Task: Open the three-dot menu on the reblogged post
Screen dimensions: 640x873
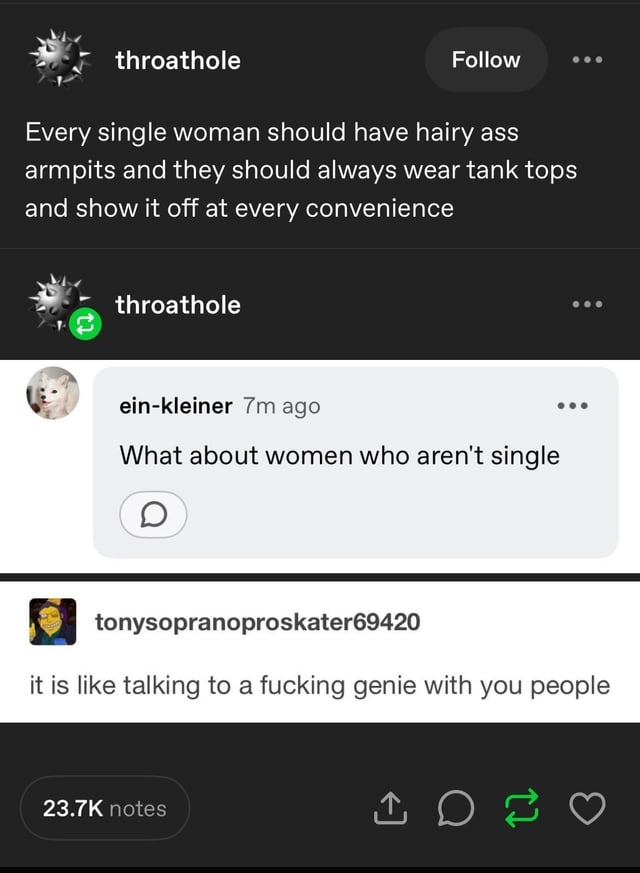Action: point(587,305)
